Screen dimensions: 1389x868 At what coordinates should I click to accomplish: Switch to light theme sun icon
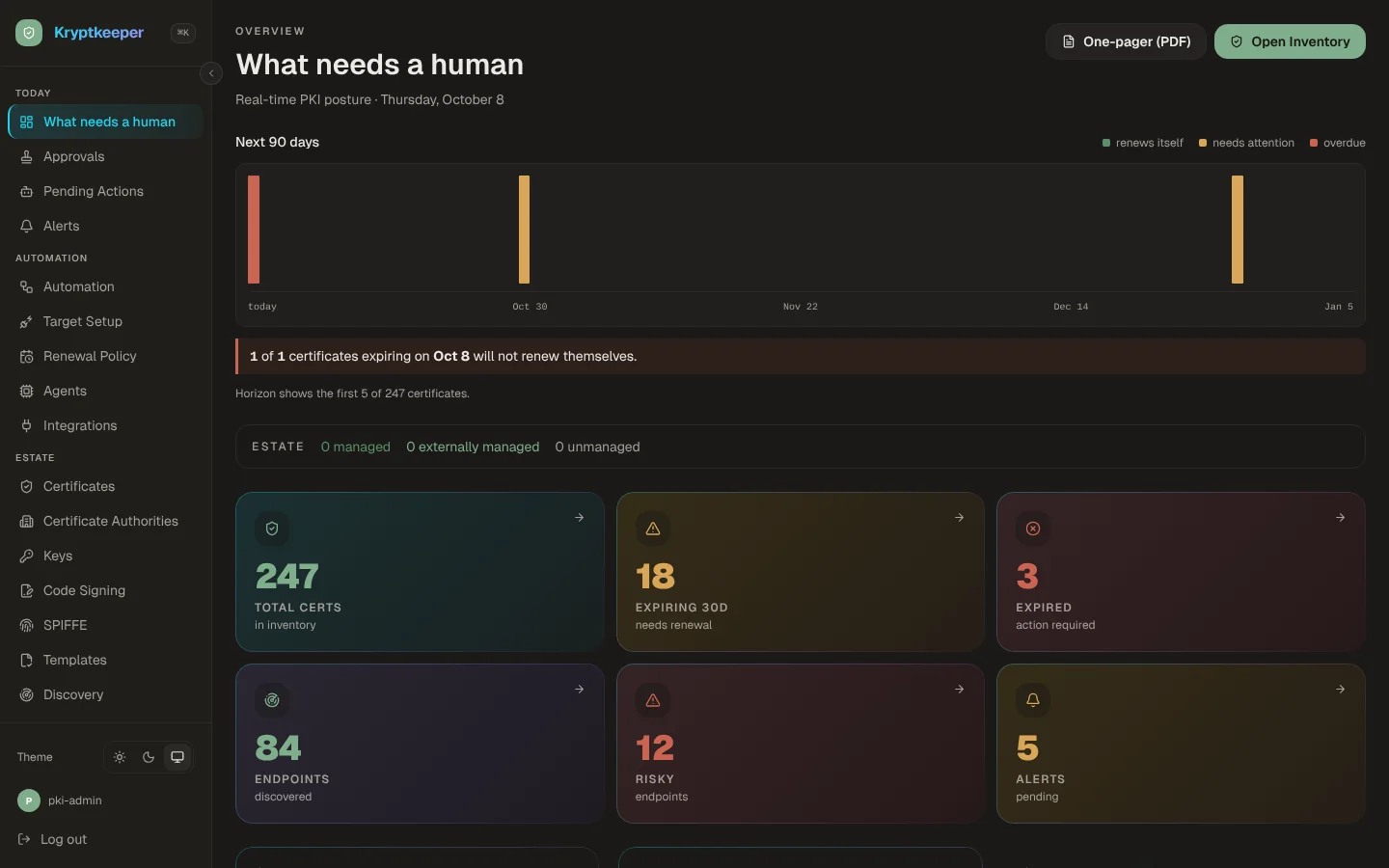click(x=120, y=757)
